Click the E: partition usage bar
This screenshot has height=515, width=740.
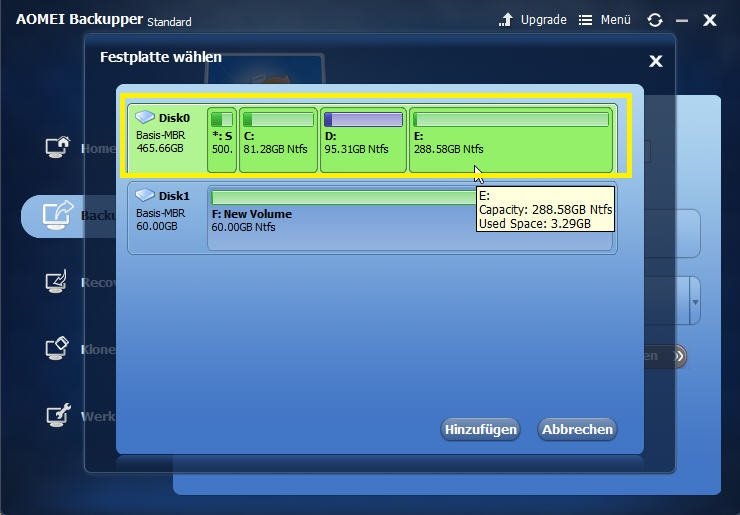click(x=511, y=119)
